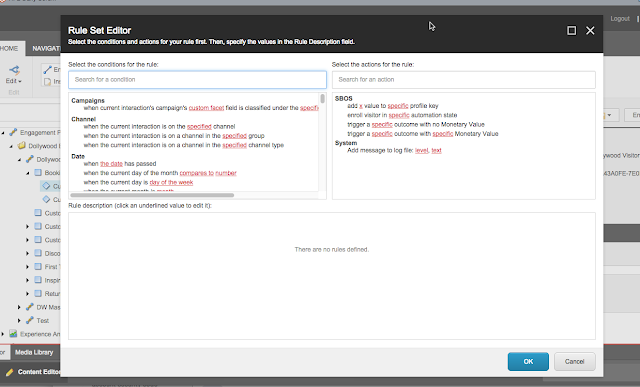Viewport: 640px width, 387px height.
Task: Click the Experience Analytics chart icon
Action: [13, 334]
